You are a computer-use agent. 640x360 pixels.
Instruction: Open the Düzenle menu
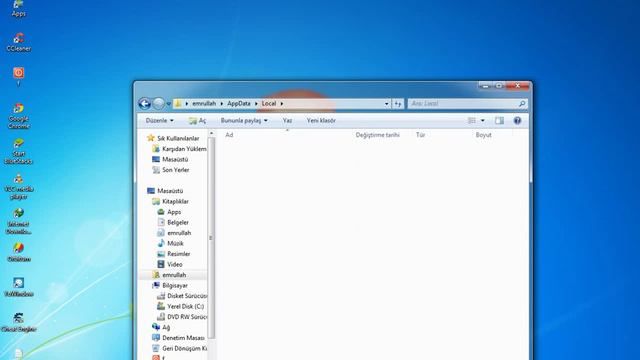pos(160,120)
